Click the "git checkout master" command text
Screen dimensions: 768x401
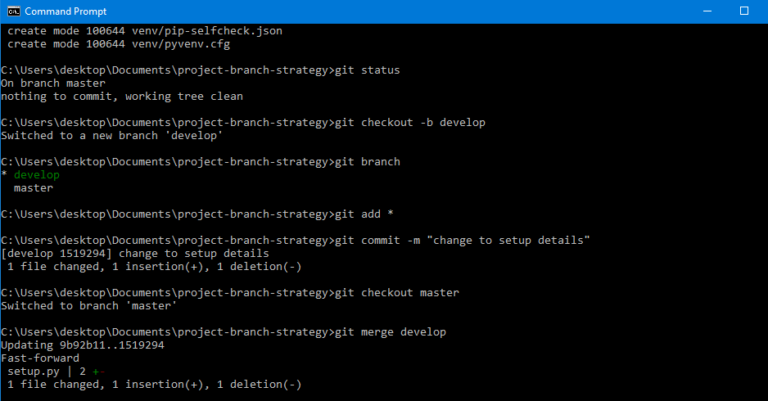tap(394, 292)
